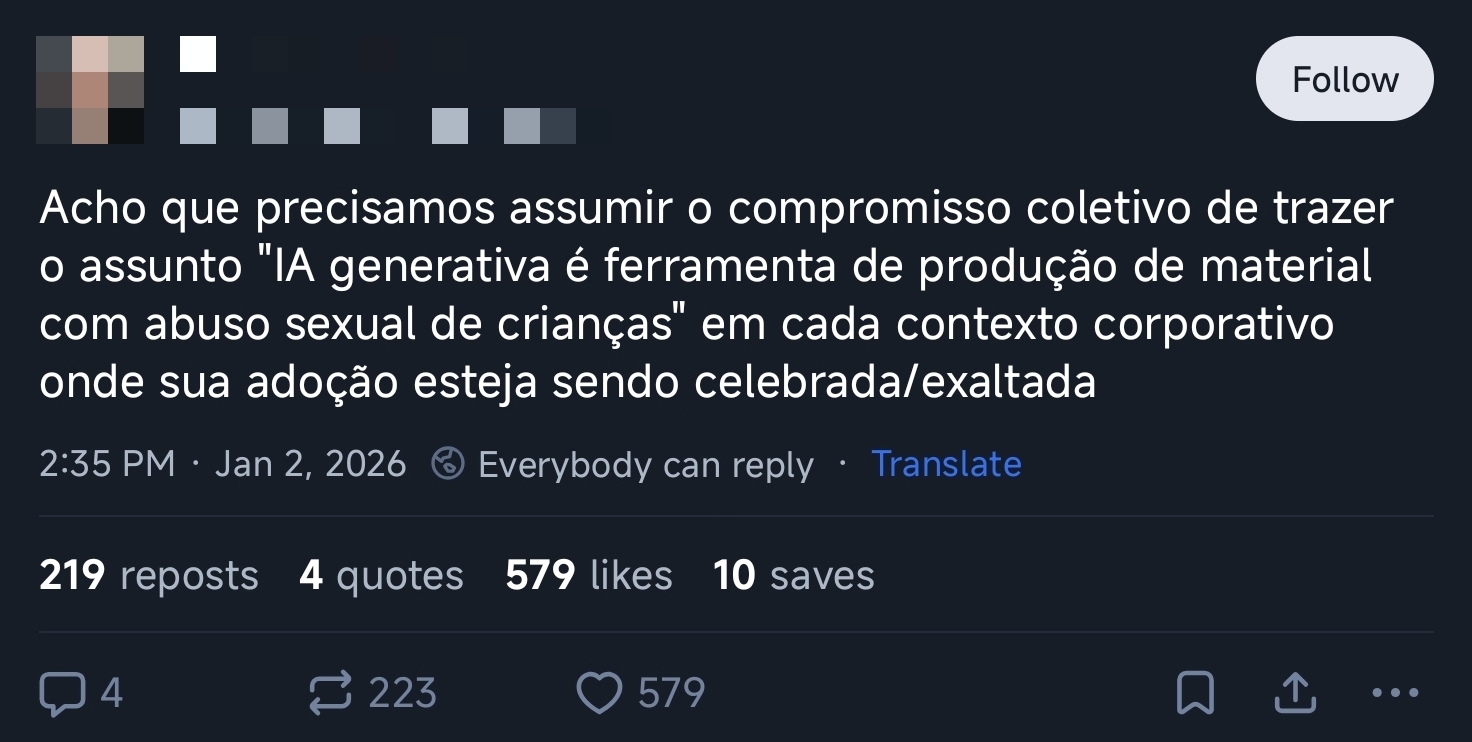Like the post with the heart icon
Viewport: 1472px width, 742px height.
[x=599, y=693]
